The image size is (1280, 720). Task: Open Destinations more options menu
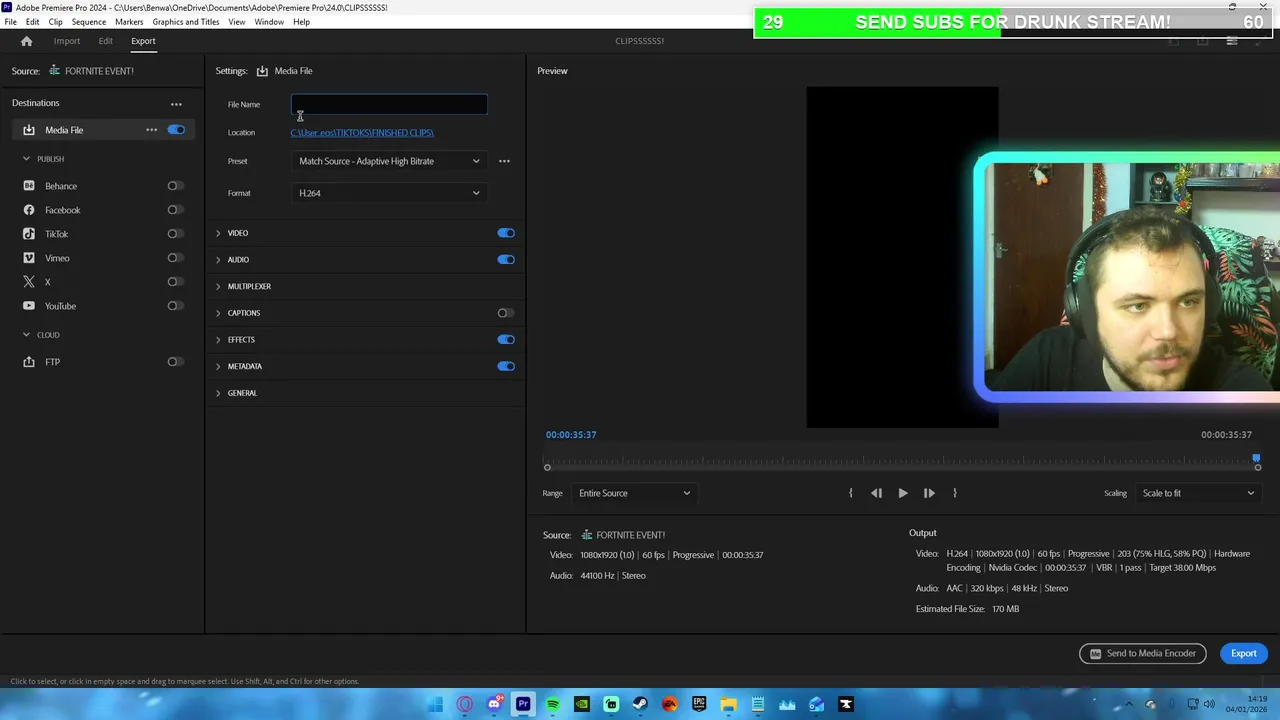pos(176,104)
